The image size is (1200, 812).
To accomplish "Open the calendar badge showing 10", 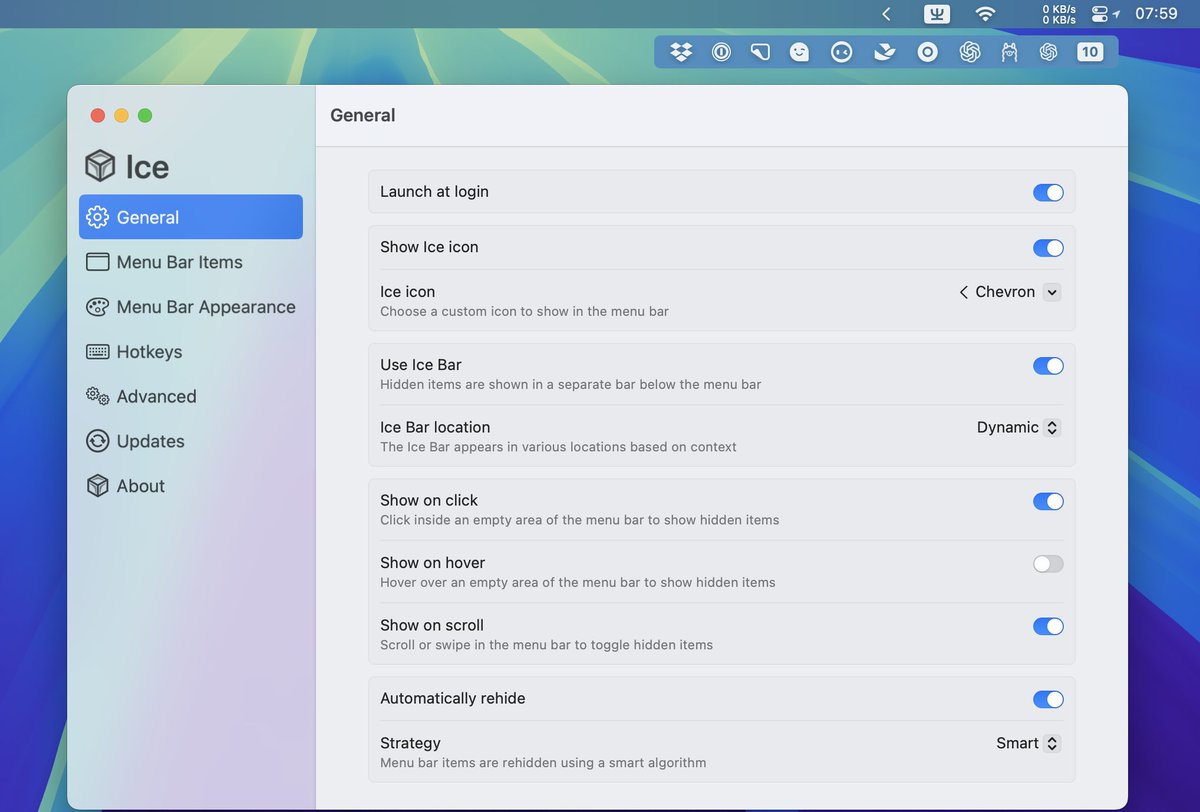I will point(1090,52).
